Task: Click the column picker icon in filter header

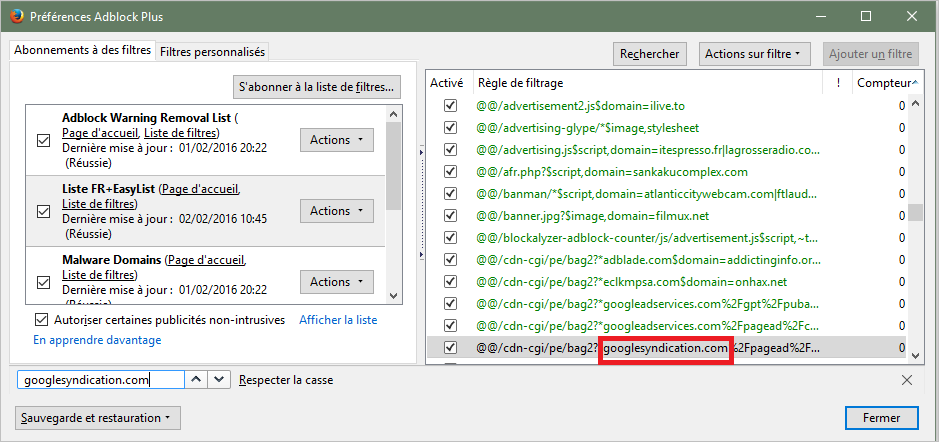Action: click(x=912, y=83)
